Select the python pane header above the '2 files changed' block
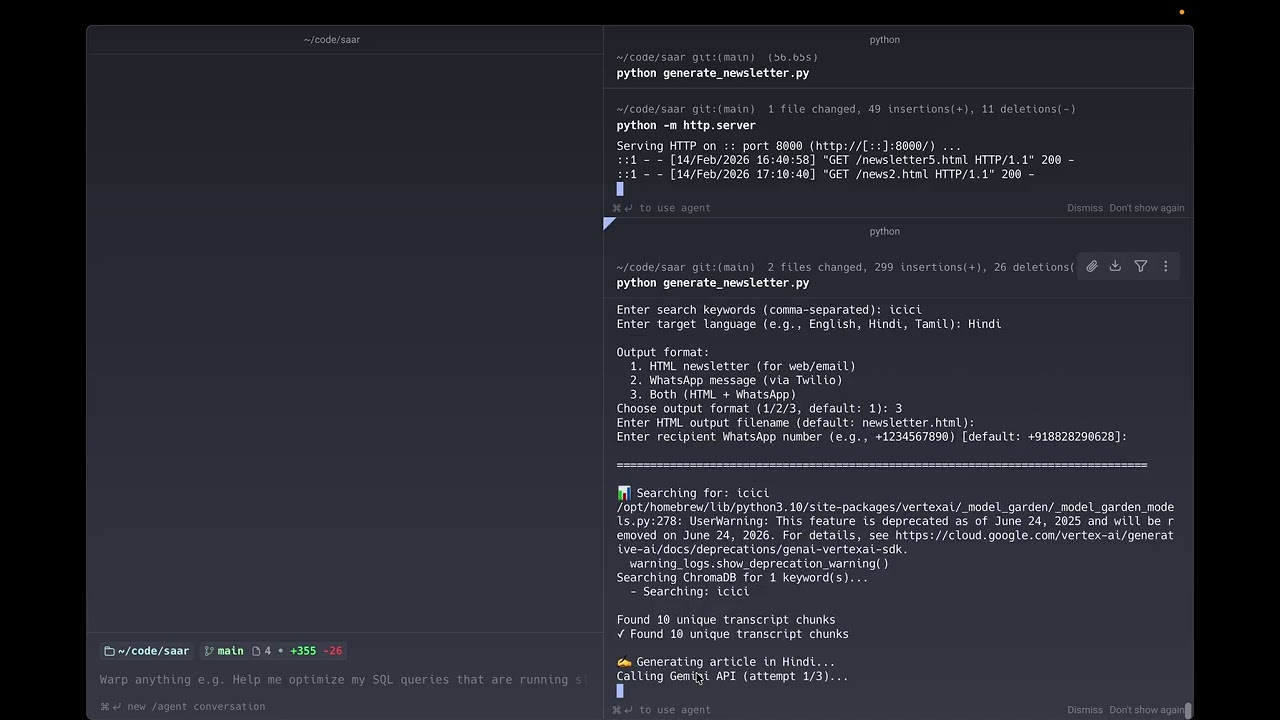Screen dimensions: 1280x720 tap(885, 231)
